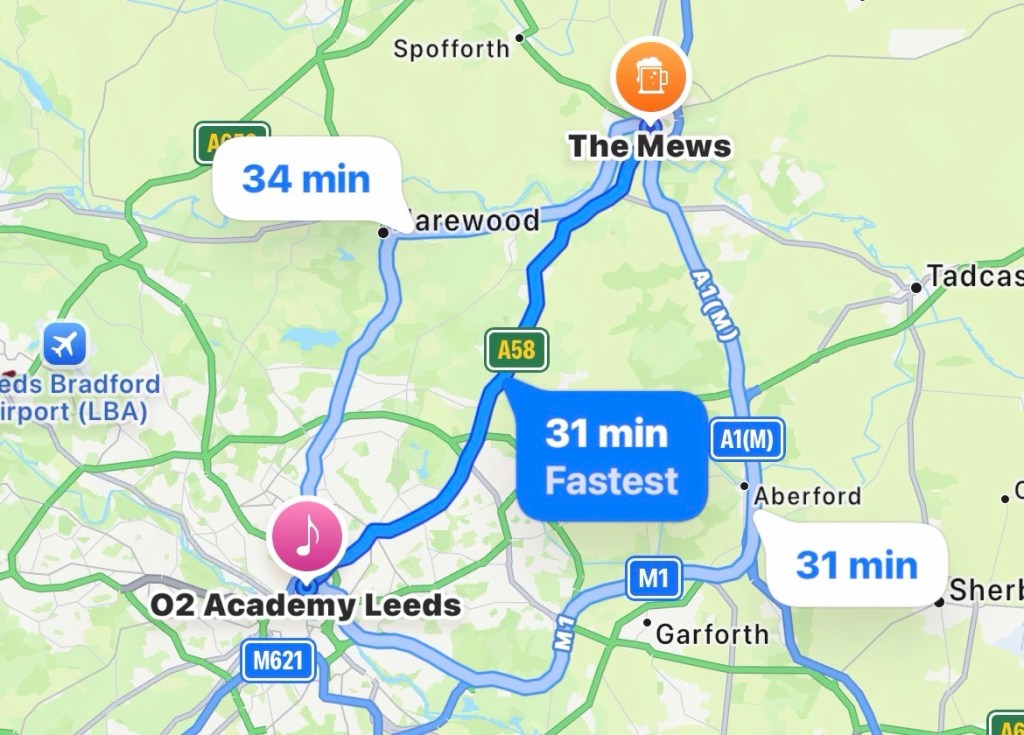The image size is (1024, 735).
Task: Click the M621 motorway shield
Action: click(278, 661)
